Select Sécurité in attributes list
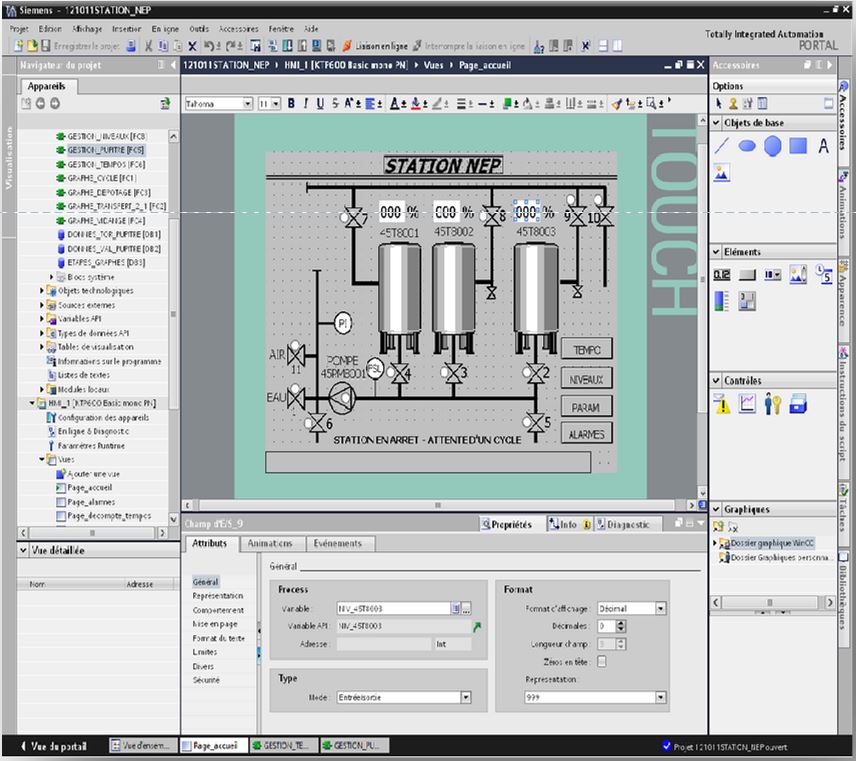Viewport: 856px width, 761px height. 206,680
